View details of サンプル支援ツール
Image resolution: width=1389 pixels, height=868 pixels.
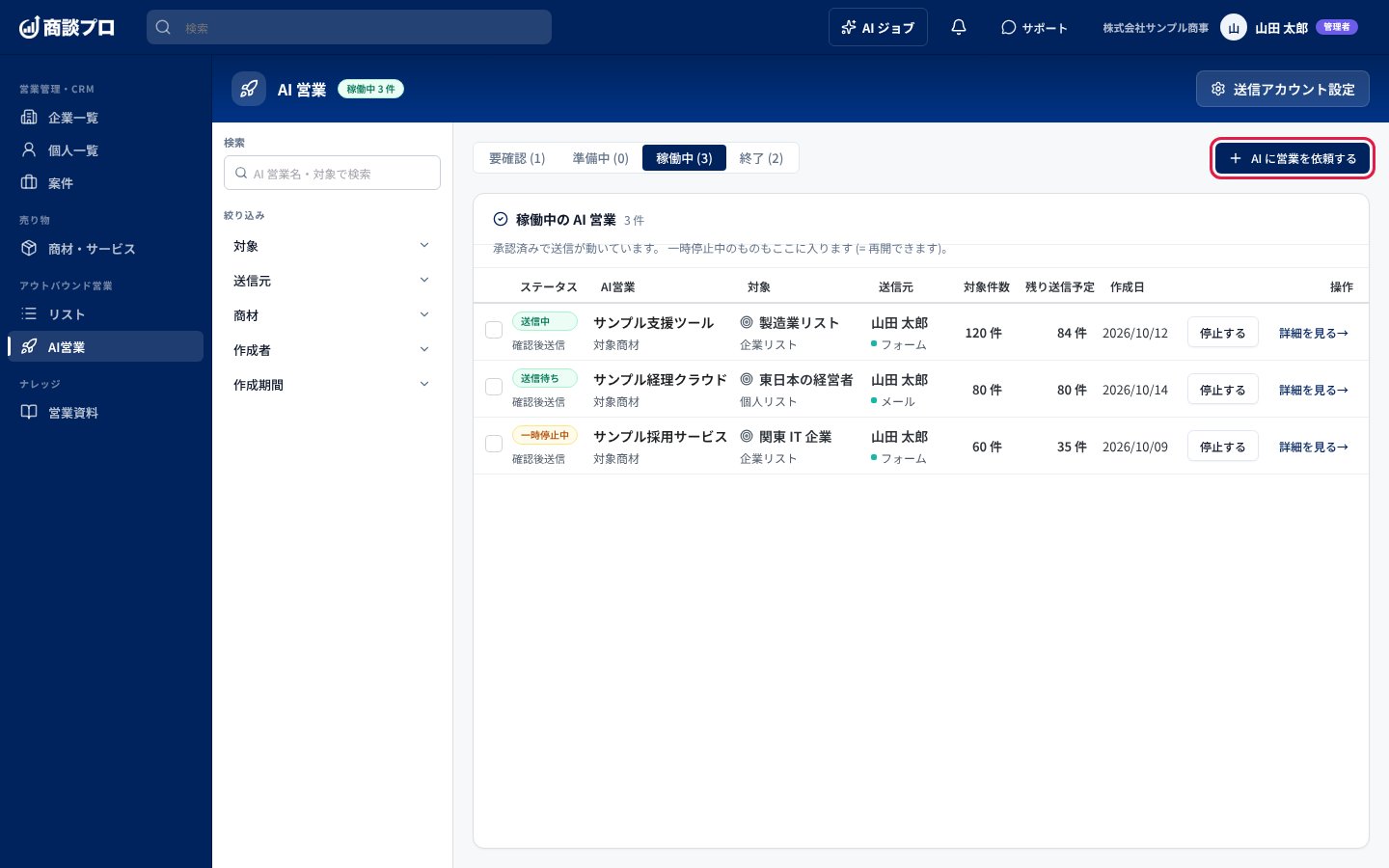(1314, 333)
